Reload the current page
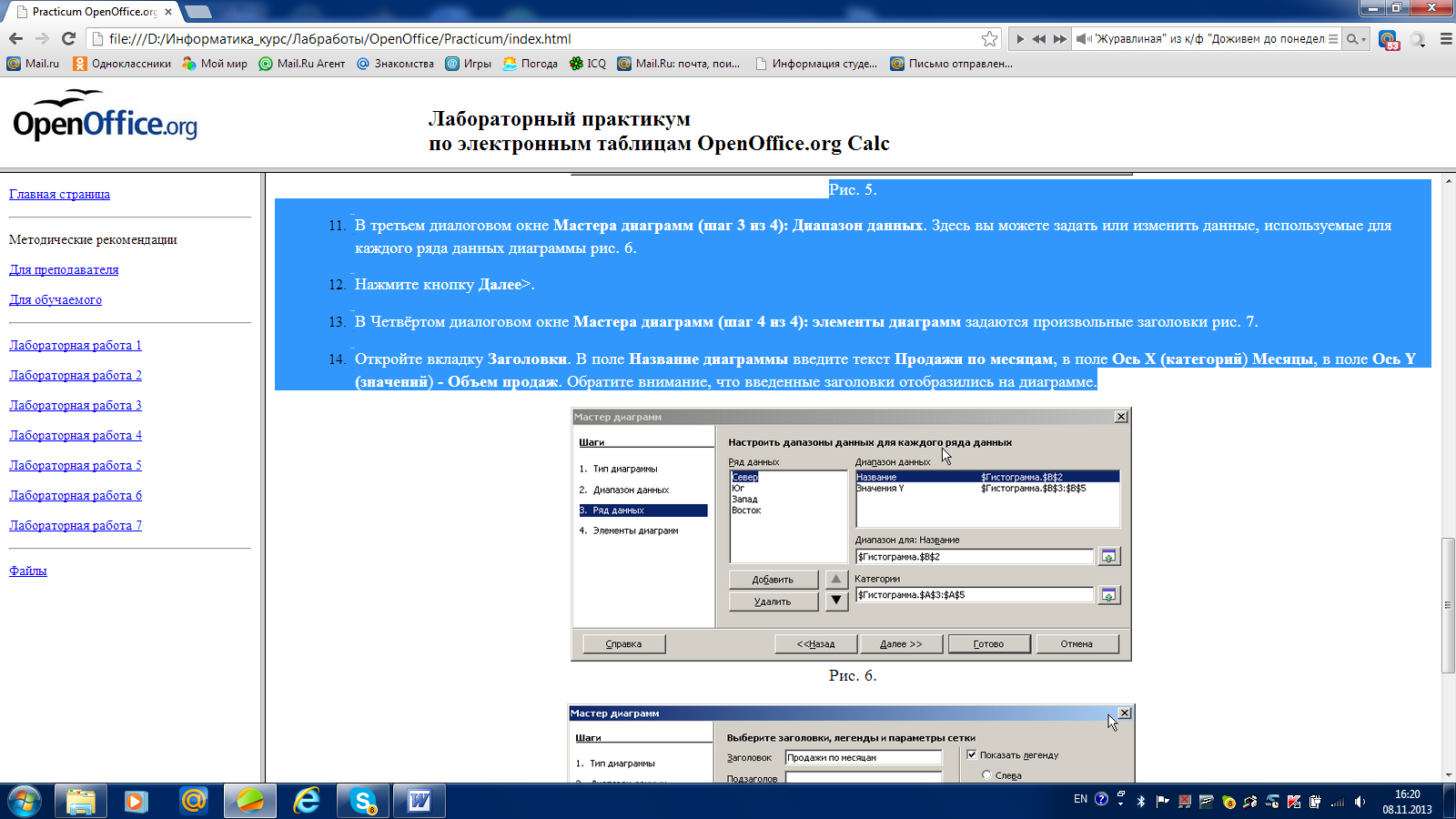The height and width of the screenshot is (819, 1456). point(68,38)
